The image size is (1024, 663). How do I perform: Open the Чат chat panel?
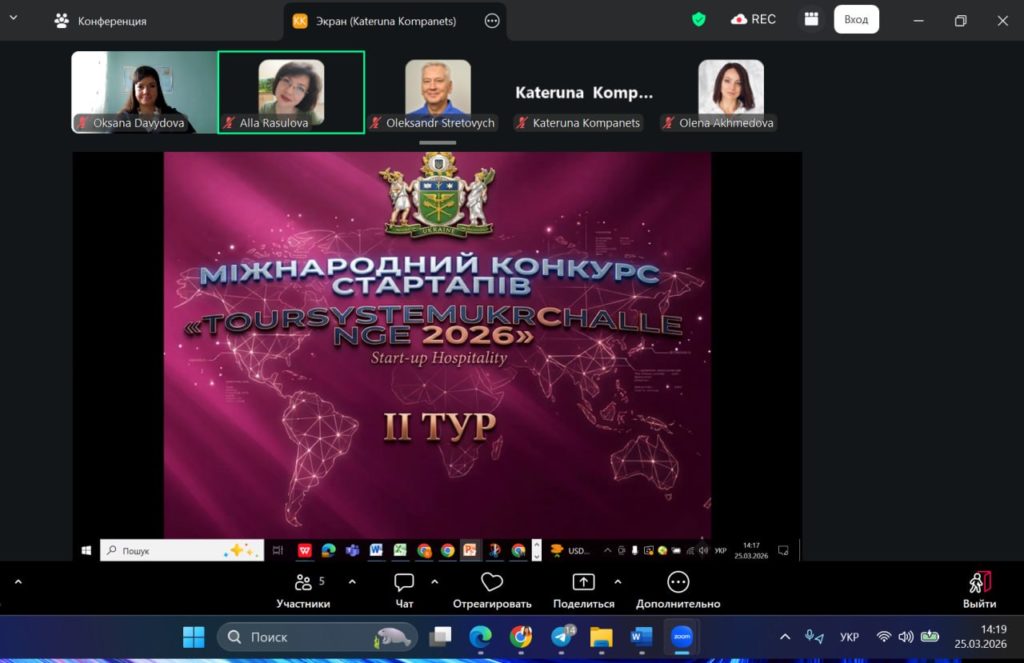coord(404,583)
